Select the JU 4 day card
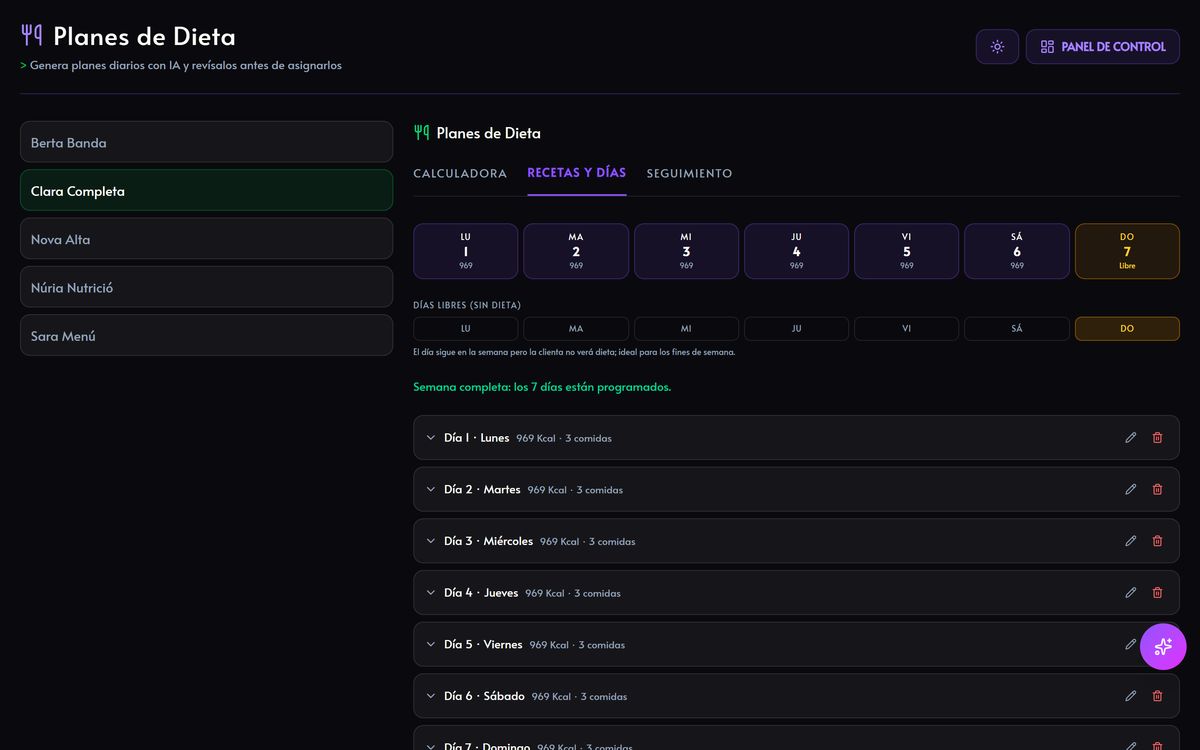This screenshot has width=1200, height=750. click(796, 251)
